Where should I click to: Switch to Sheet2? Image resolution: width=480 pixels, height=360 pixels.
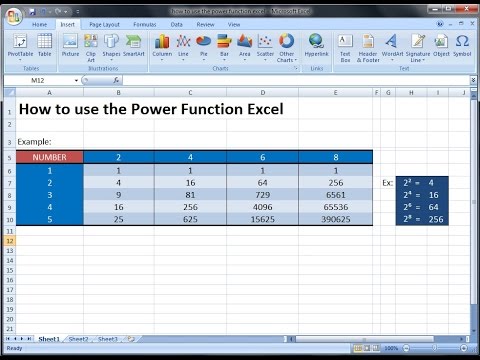pos(79,339)
